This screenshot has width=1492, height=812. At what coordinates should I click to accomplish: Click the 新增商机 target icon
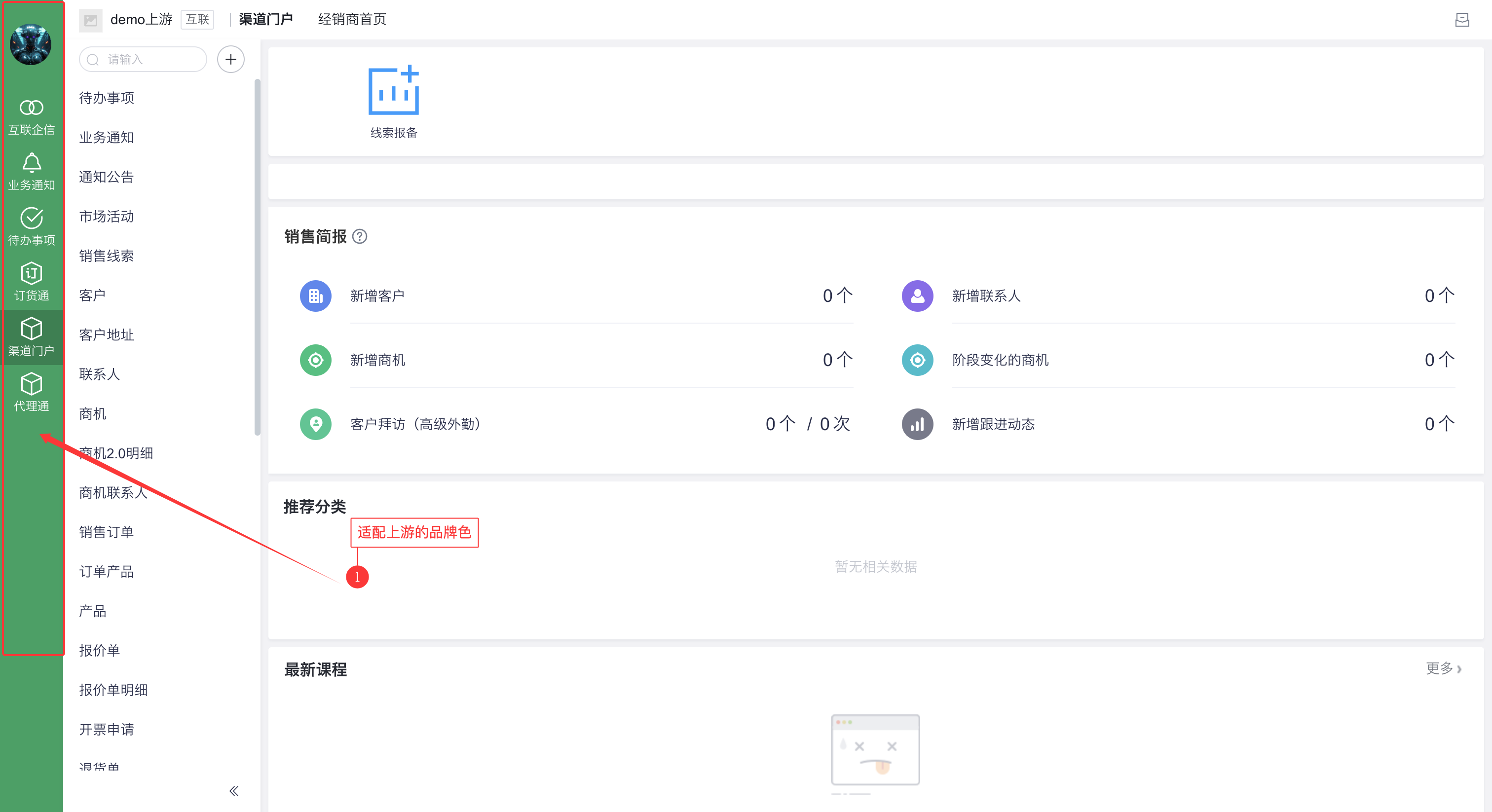coord(316,360)
